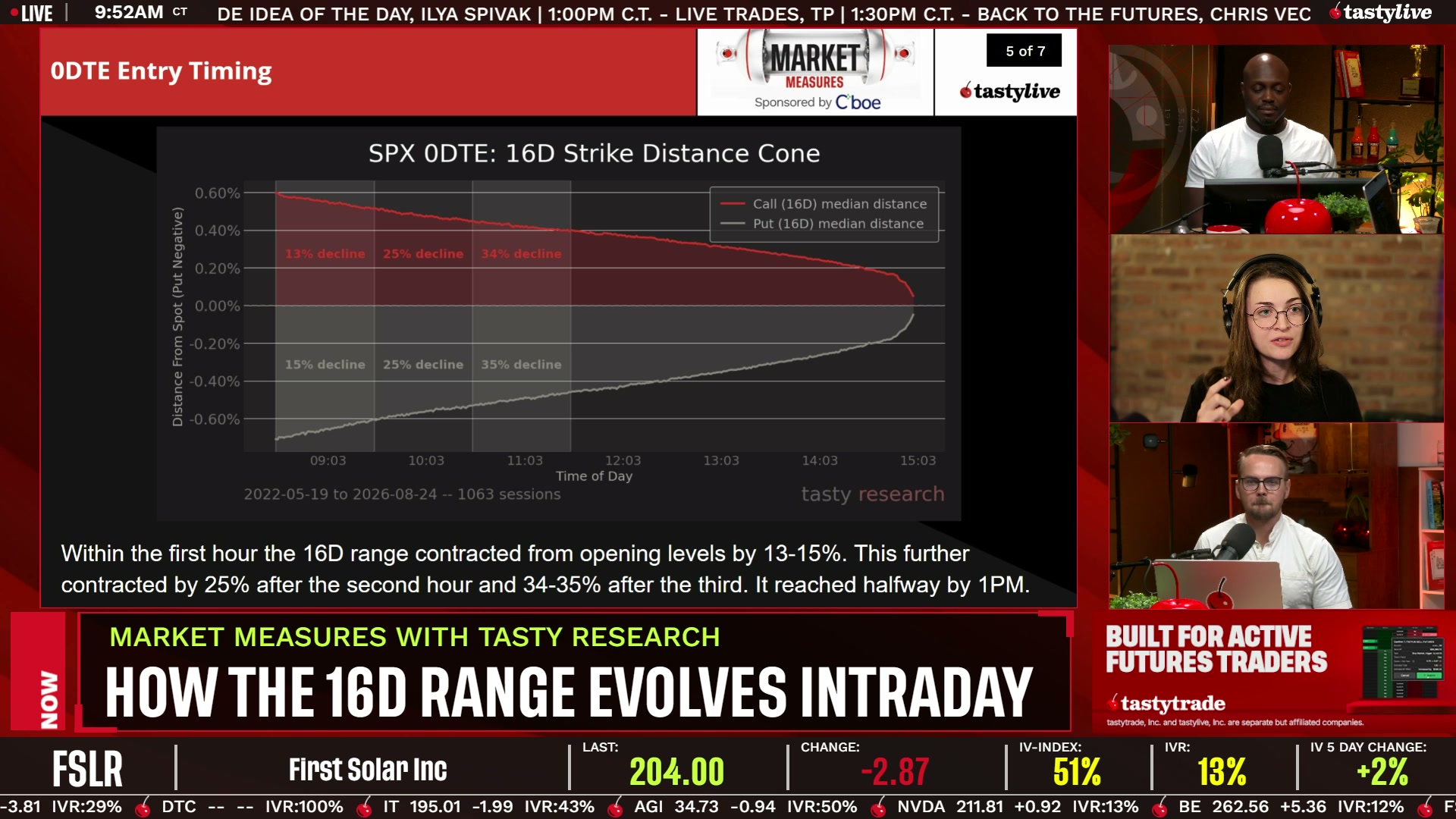Click the cherry icon before DTC ticker
The width and height of the screenshot is (1456, 819).
[143, 808]
